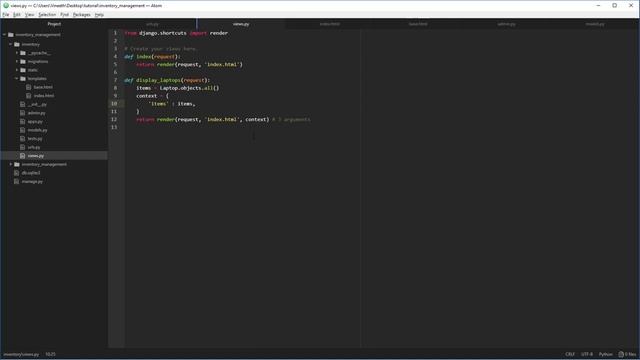Viewport: 640px width, 360px height.
Task: Open the View menu
Action: 29,15
